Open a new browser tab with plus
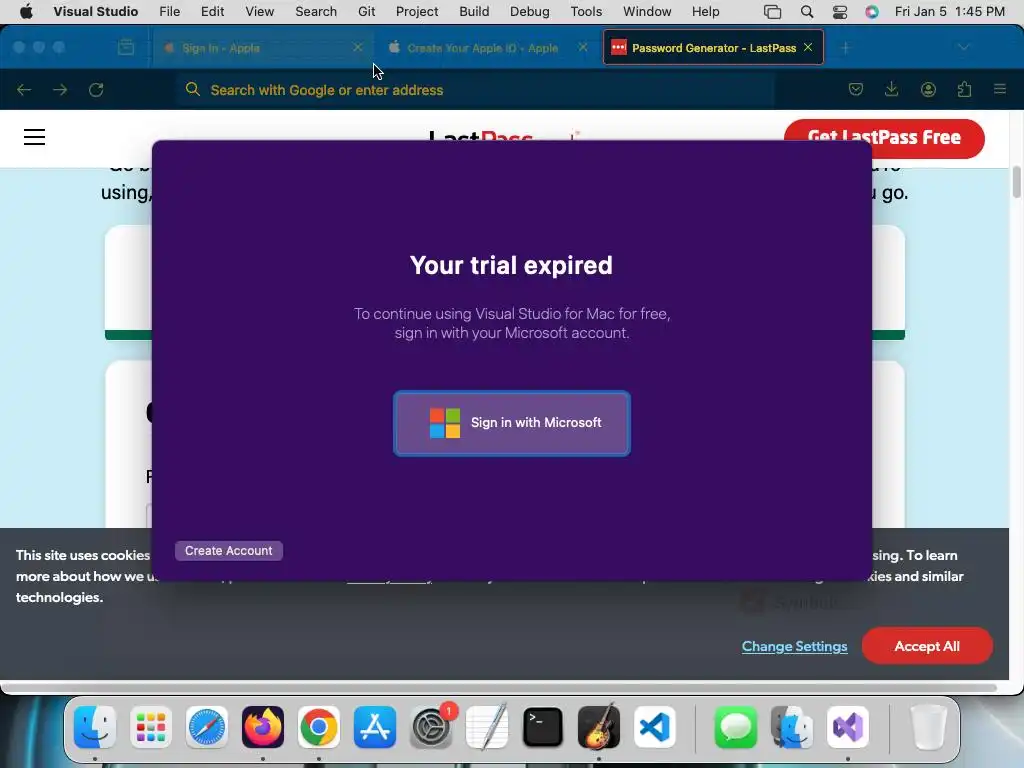This screenshot has width=1024, height=768. (846, 48)
